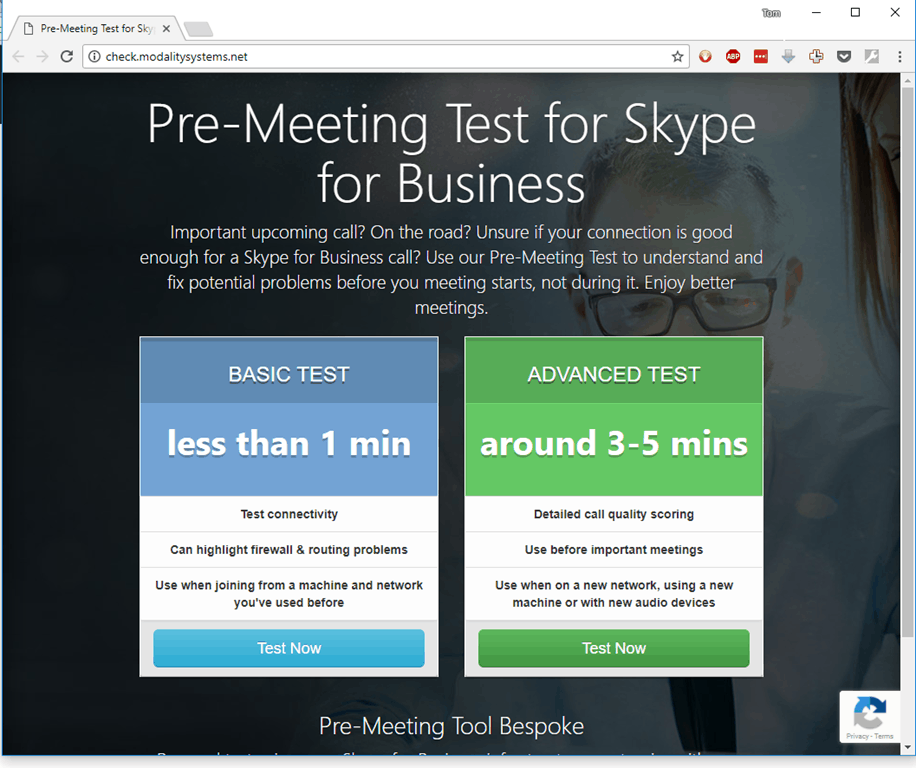Click the blue Test Now button for Basic Test
This screenshot has width=916, height=768.
289,648
